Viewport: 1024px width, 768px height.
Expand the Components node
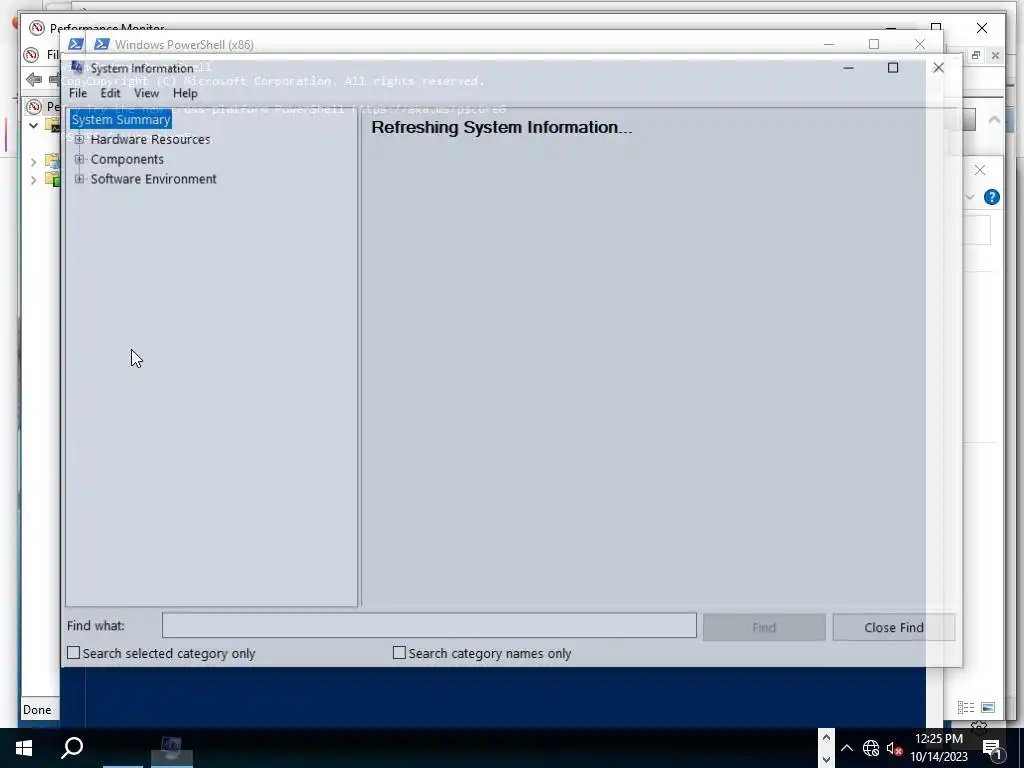[80, 159]
